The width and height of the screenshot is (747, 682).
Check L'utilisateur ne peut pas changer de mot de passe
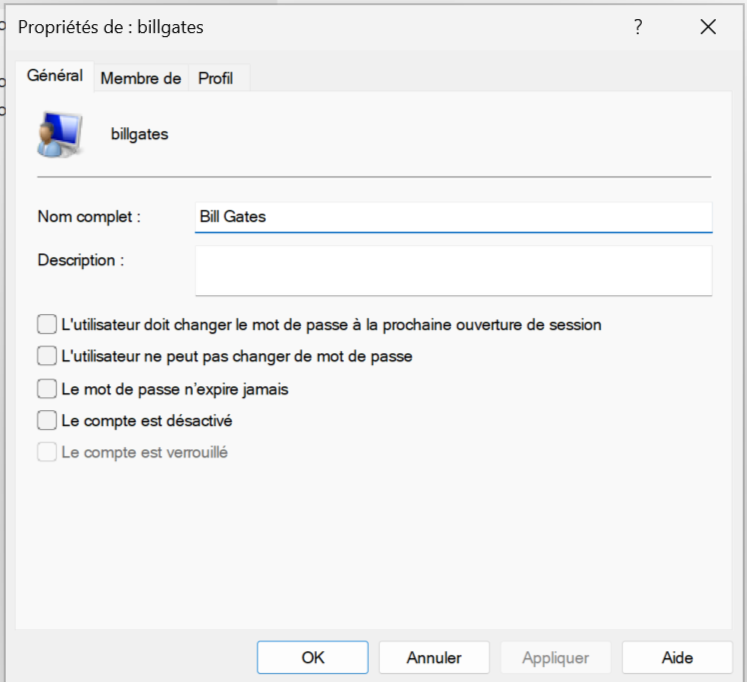tap(47, 356)
